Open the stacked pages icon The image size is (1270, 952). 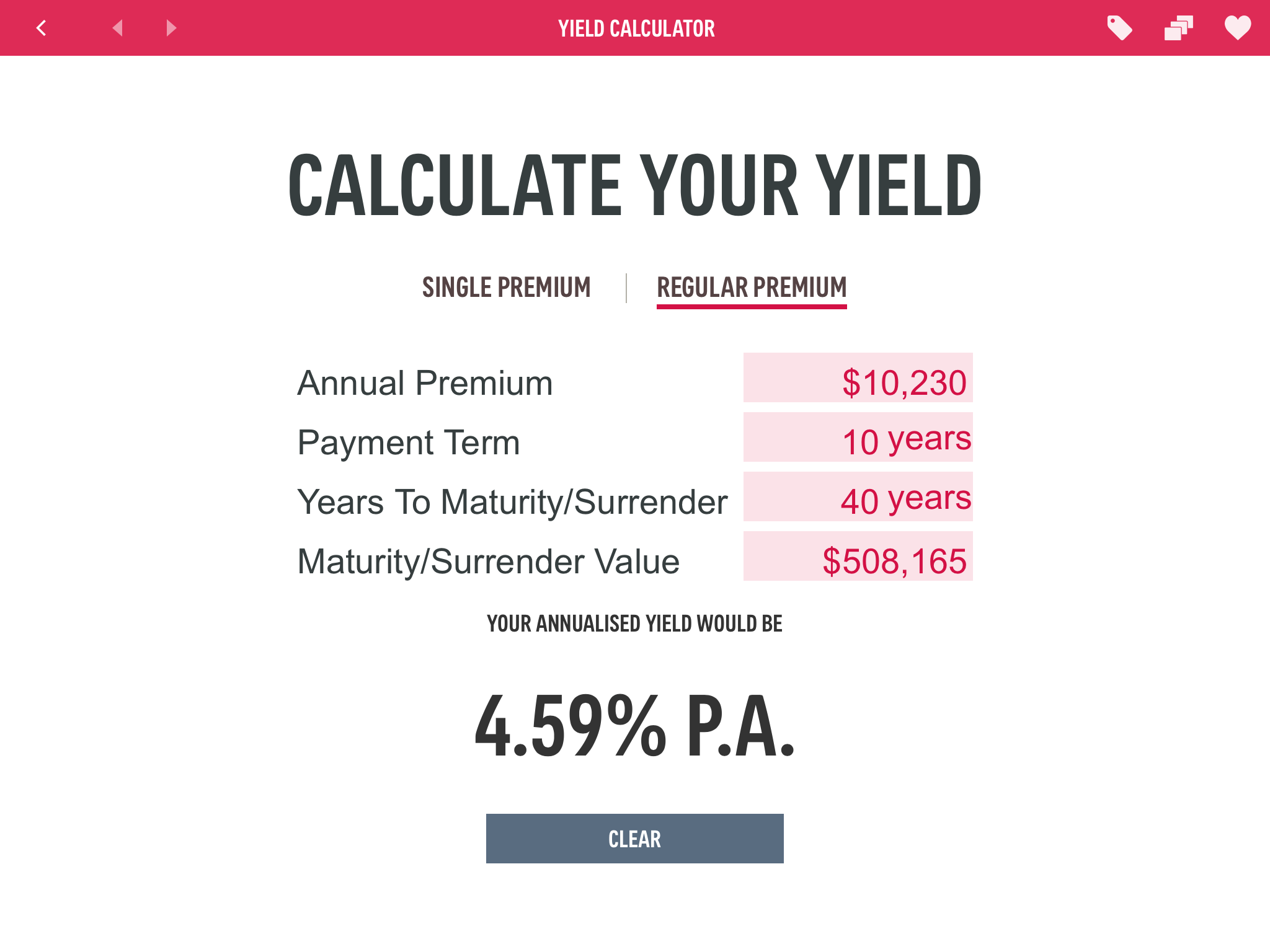click(1178, 28)
